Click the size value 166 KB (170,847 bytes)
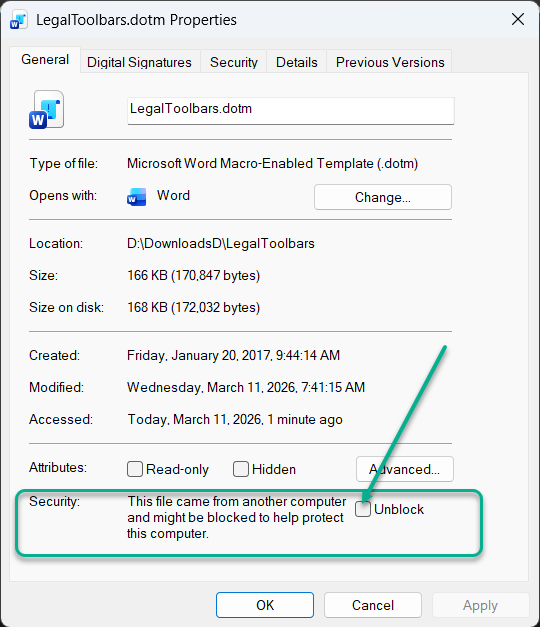This screenshot has height=627, width=540. click(194, 276)
